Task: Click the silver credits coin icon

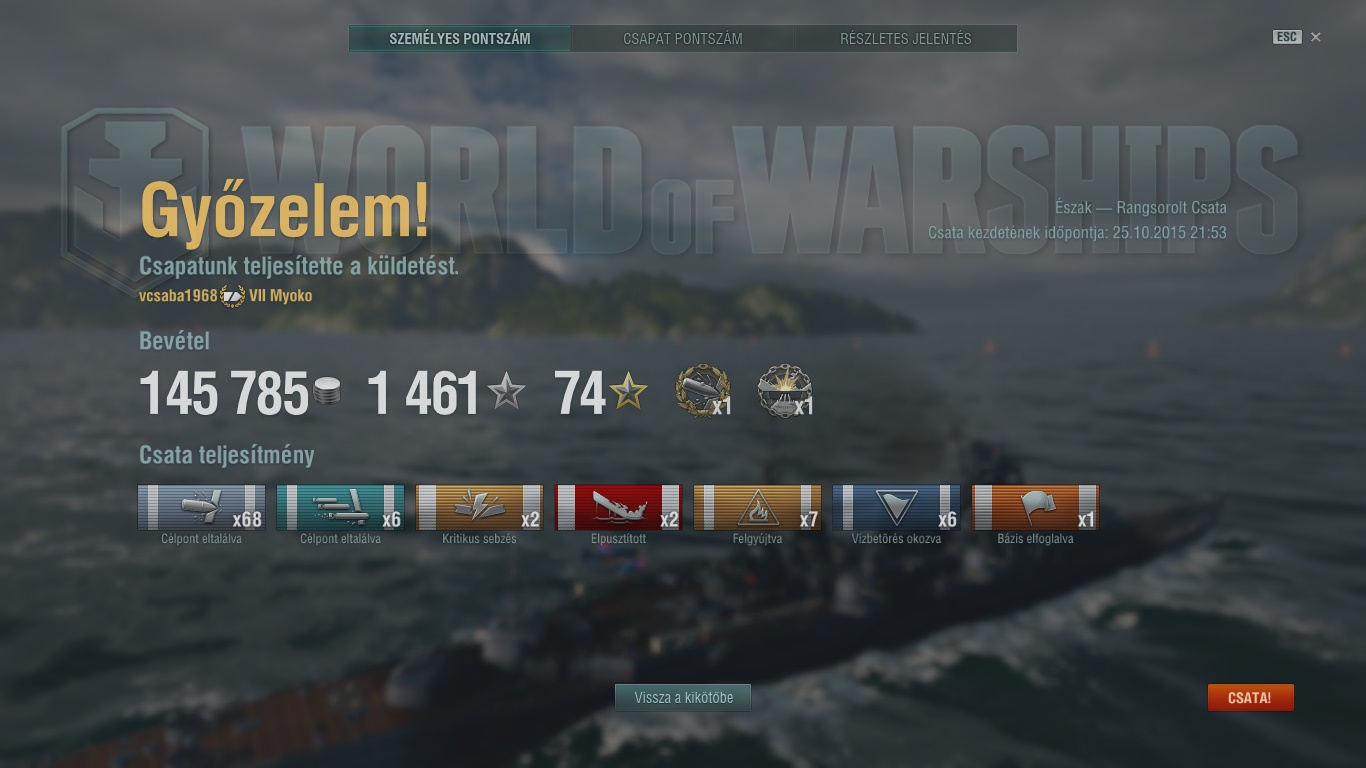Action: click(x=327, y=393)
